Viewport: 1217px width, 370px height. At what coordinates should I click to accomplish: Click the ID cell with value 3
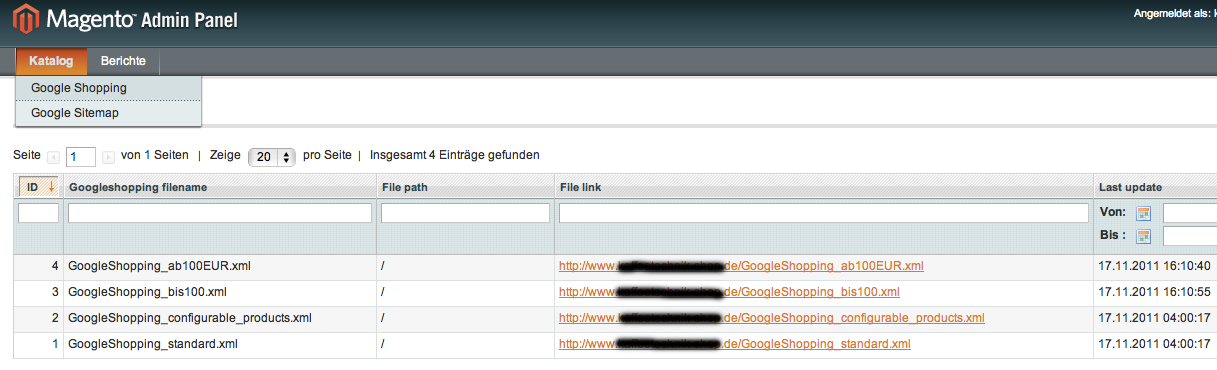[x=38, y=292]
